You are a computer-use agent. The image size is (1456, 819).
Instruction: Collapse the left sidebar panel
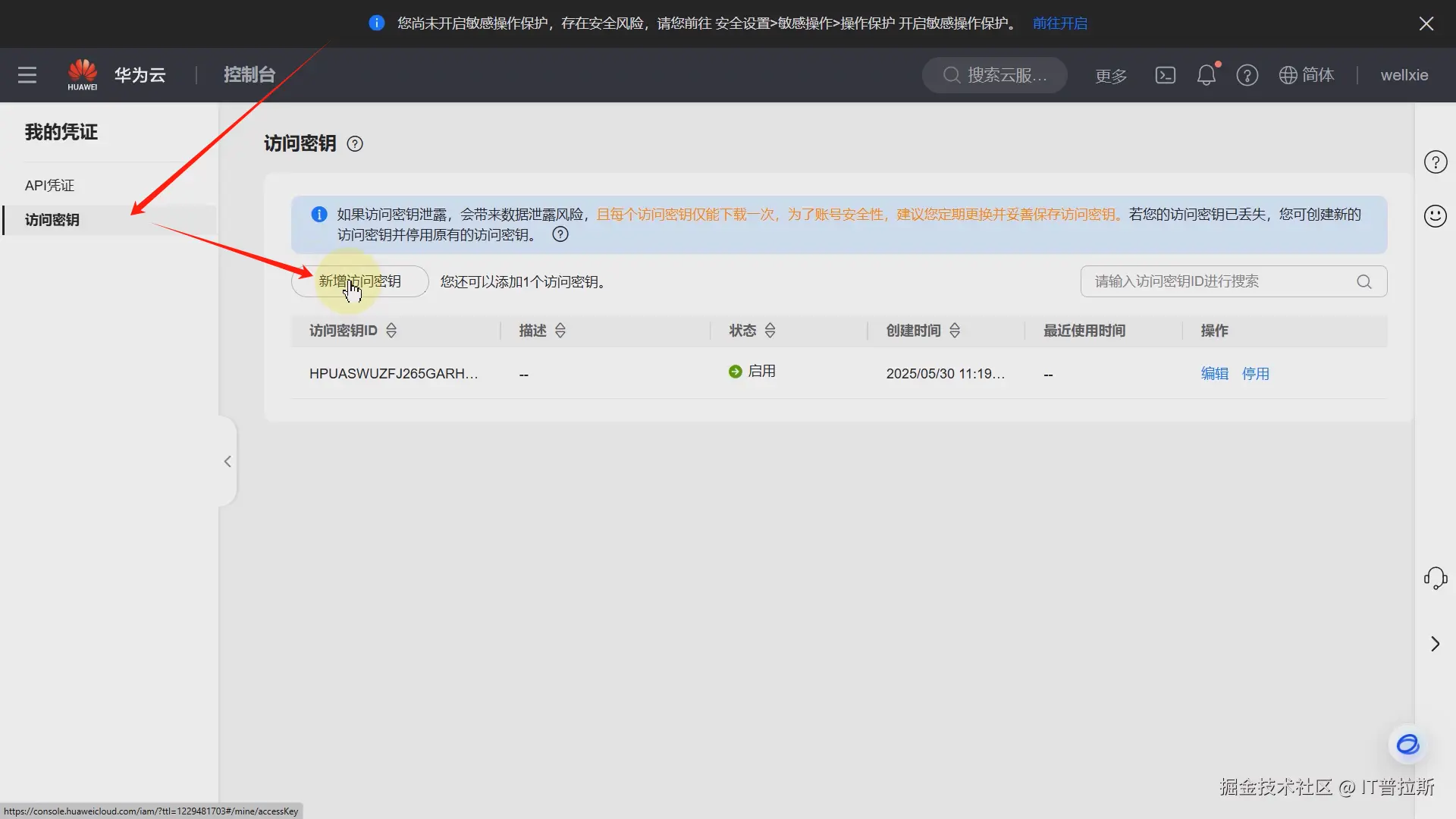(x=227, y=461)
